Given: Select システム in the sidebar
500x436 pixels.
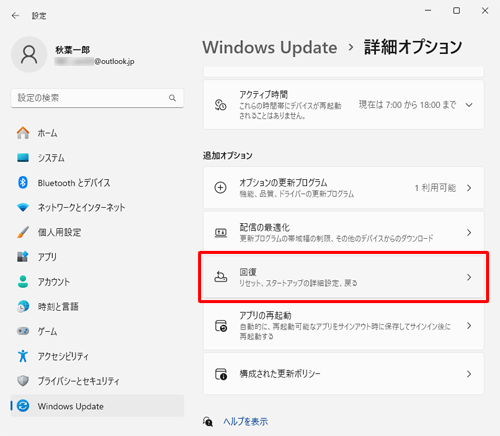Looking at the screenshot, I should click(97, 158).
